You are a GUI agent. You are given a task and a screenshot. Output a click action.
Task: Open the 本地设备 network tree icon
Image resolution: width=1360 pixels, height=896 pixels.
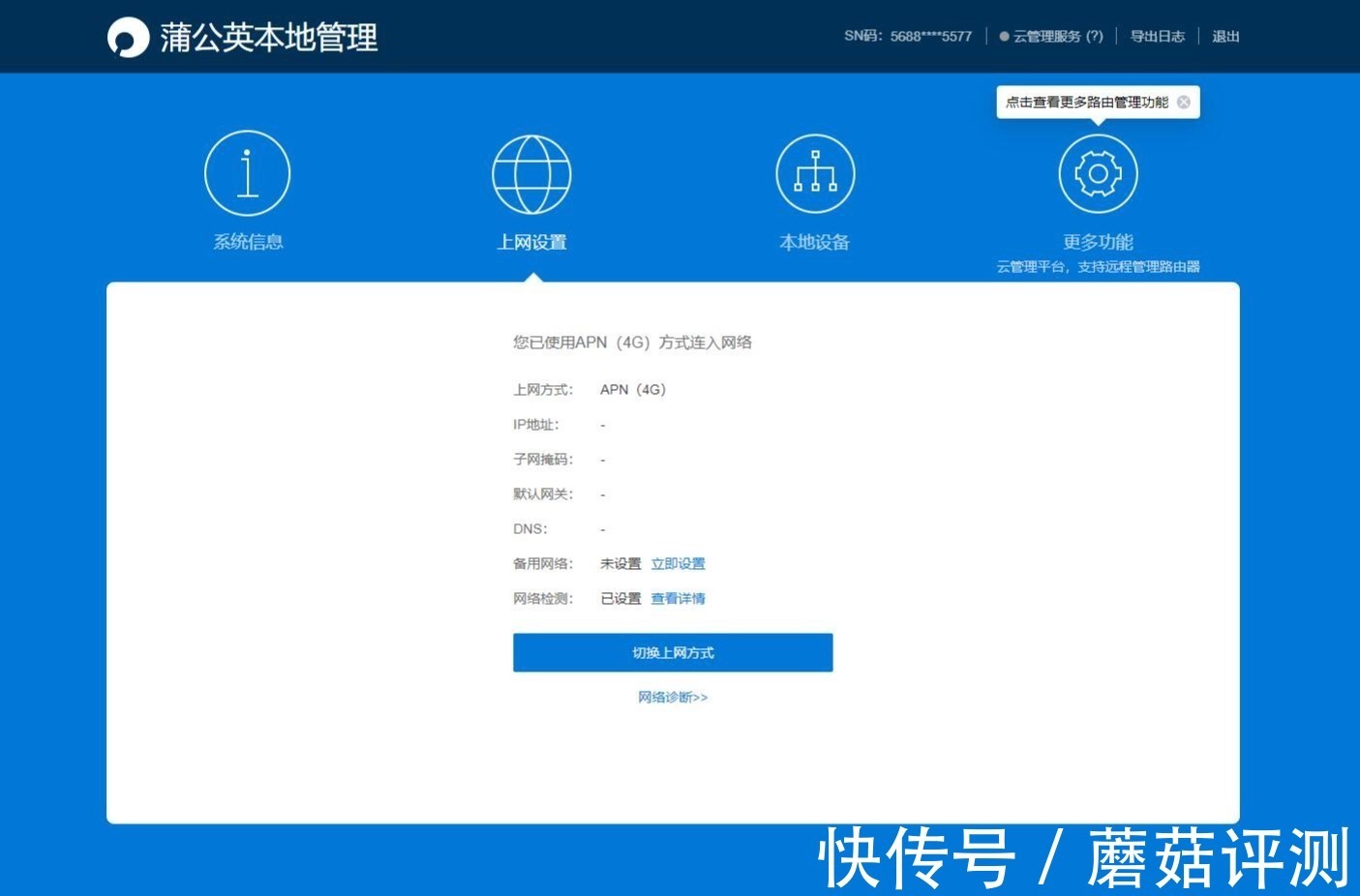click(815, 174)
